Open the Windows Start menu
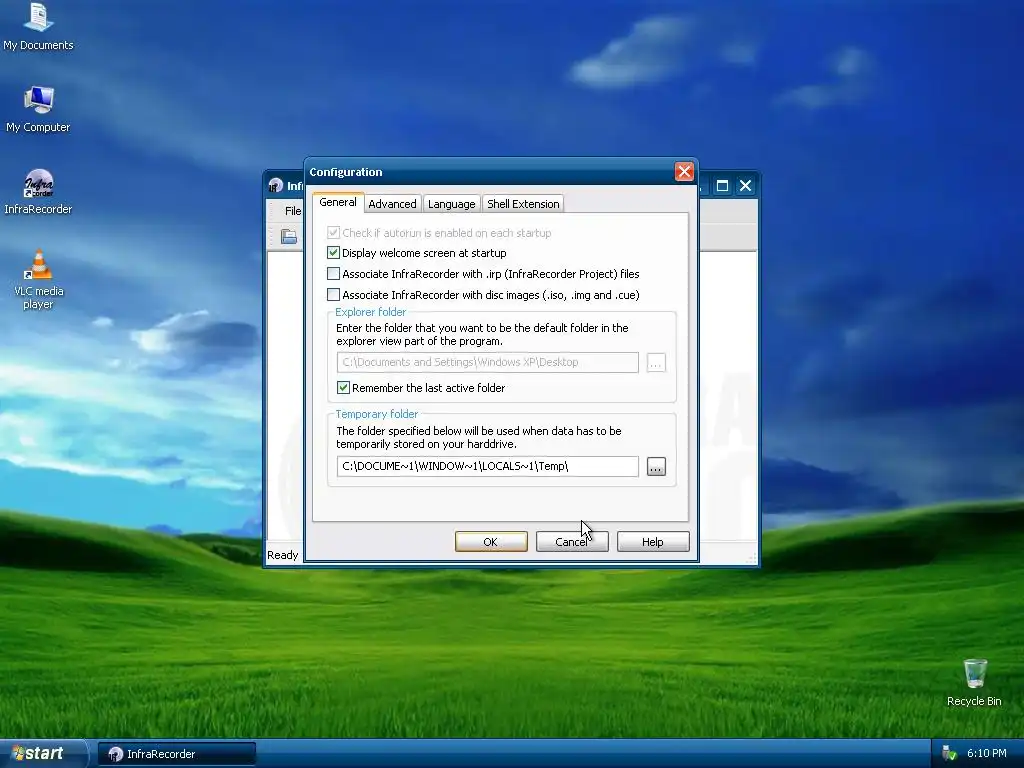The height and width of the screenshot is (768, 1024). 43,753
